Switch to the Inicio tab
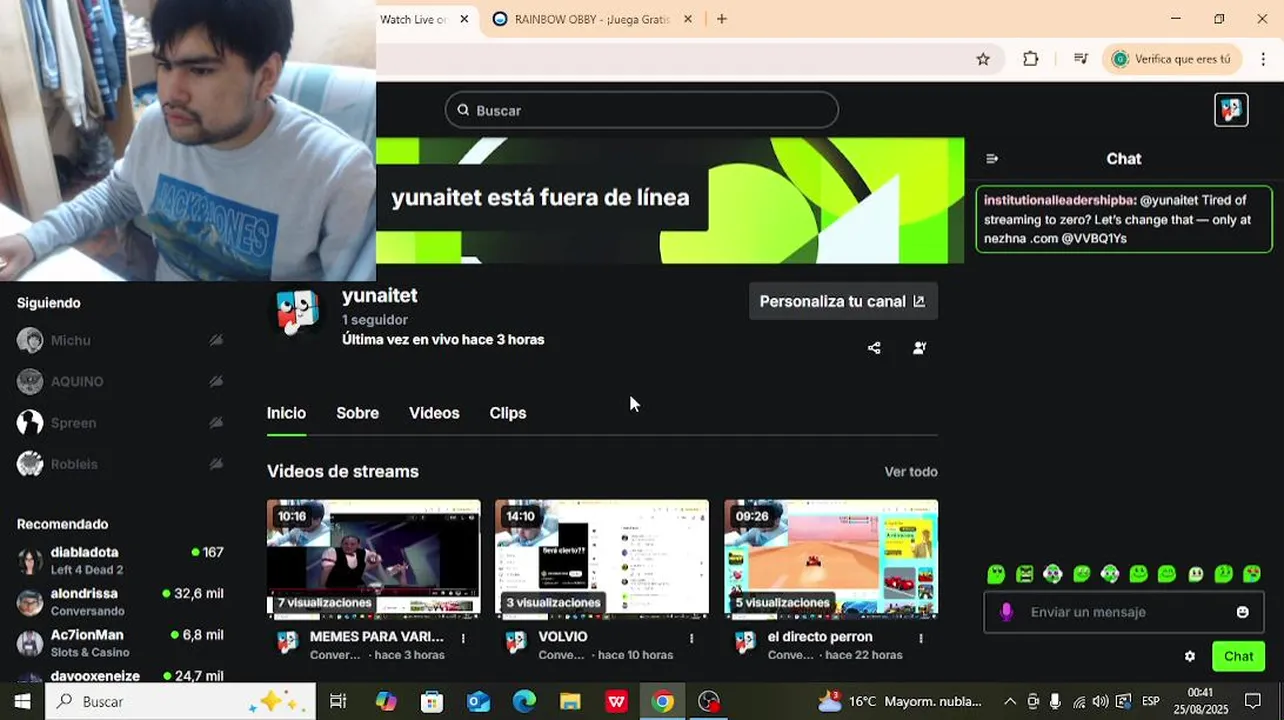The height and width of the screenshot is (720, 1284). pos(286,413)
